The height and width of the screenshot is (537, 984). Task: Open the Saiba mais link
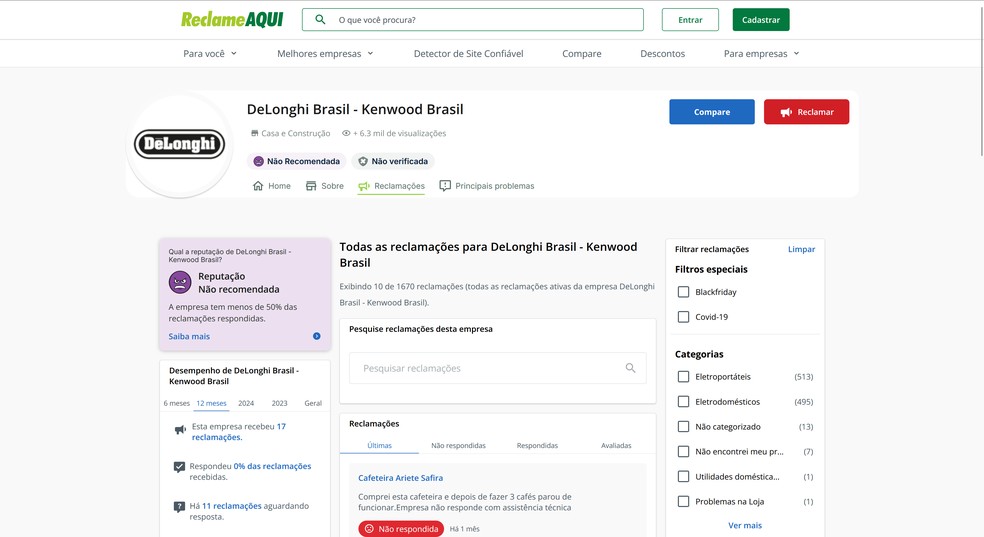(189, 336)
